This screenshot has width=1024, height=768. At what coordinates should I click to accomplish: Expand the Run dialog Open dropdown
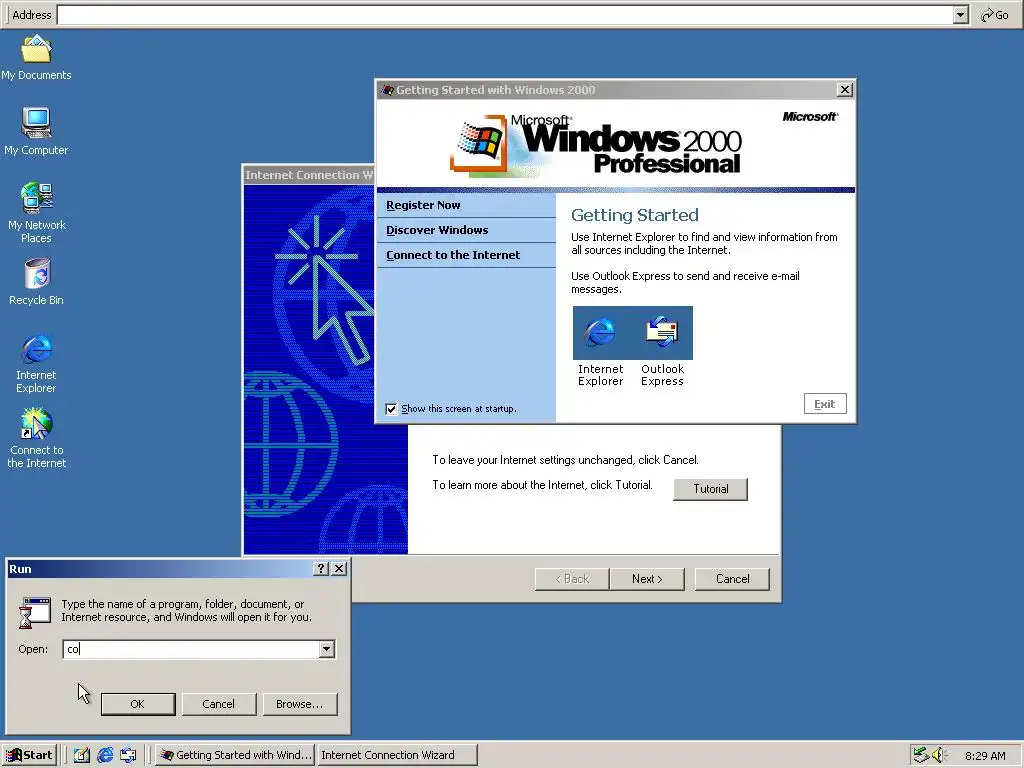click(327, 649)
